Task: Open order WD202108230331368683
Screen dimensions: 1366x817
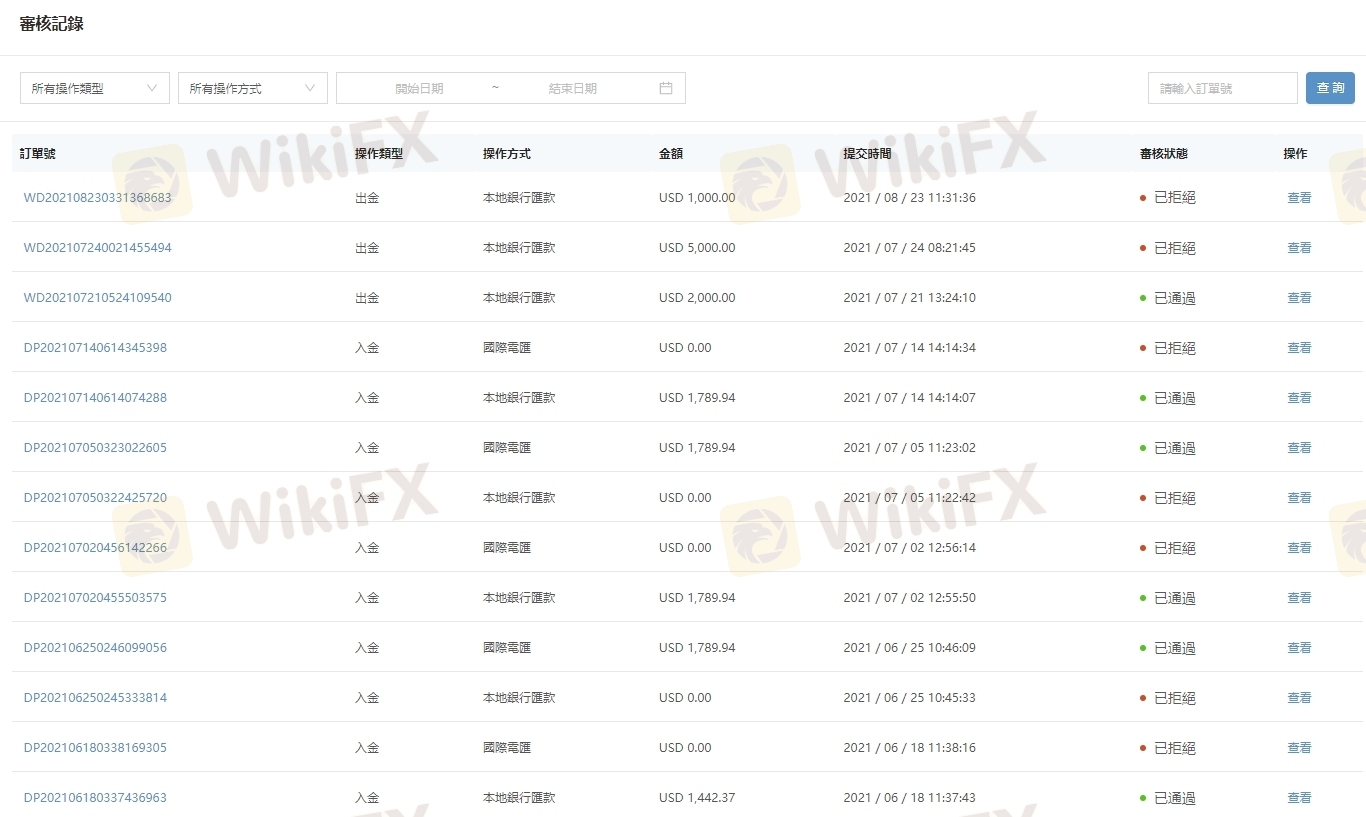Action: 97,198
